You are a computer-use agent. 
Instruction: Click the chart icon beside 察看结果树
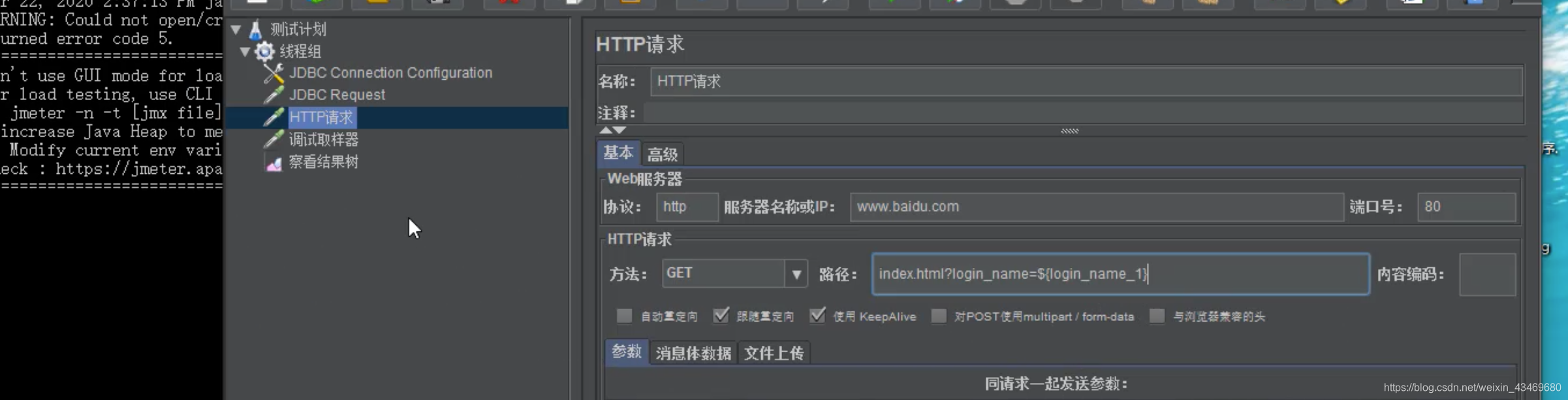pyautogui.click(x=274, y=162)
